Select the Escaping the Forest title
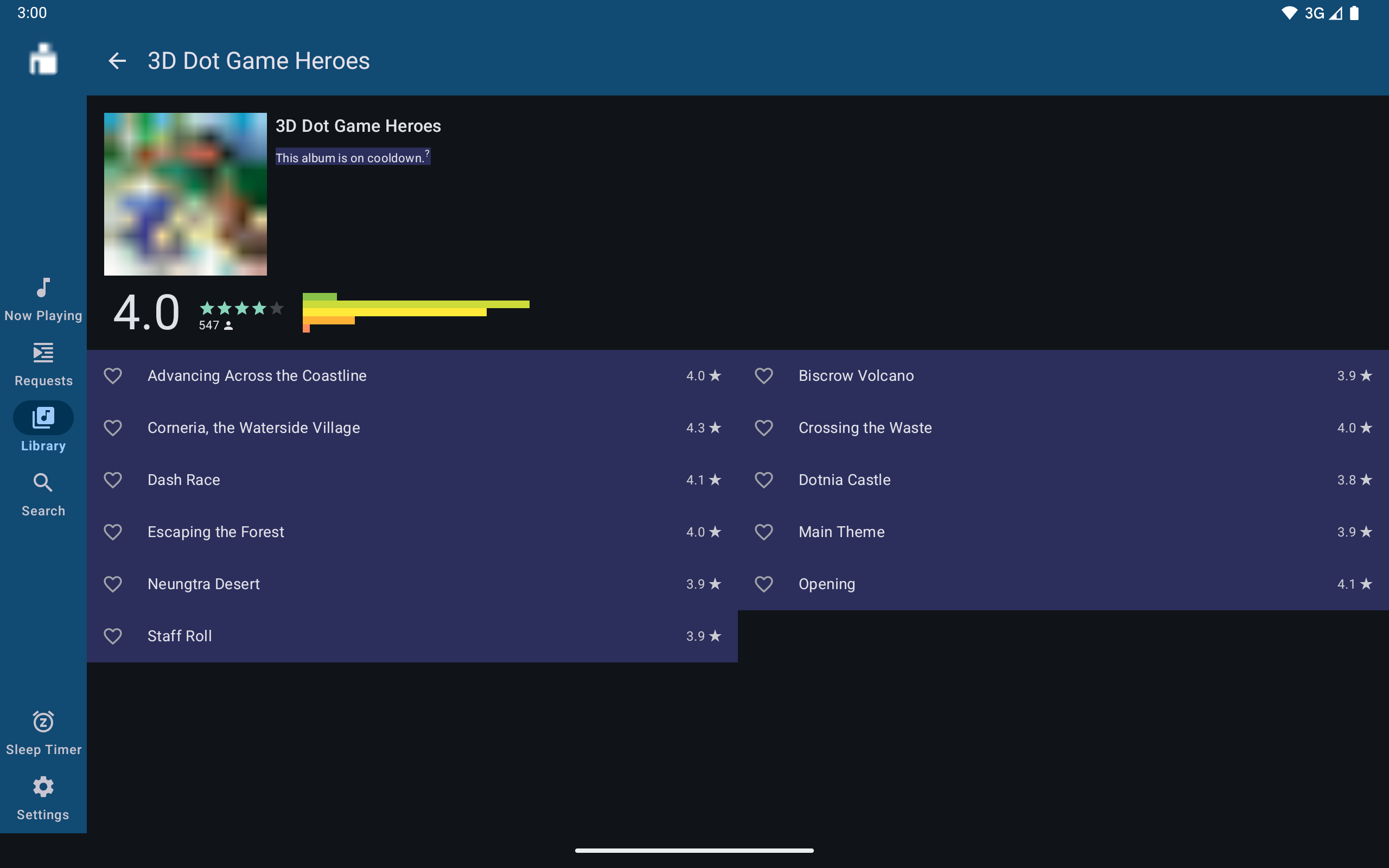 (x=216, y=532)
